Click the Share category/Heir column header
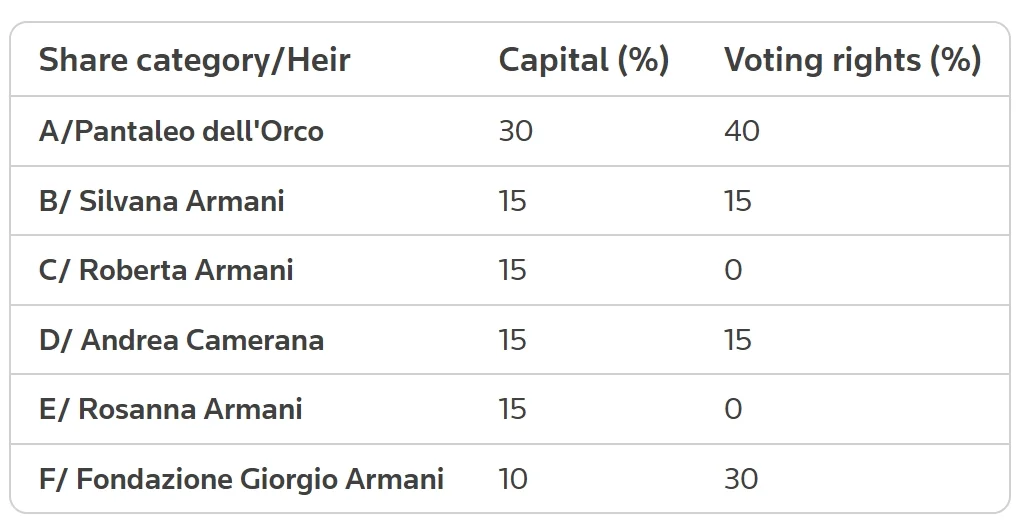Screen dimensions: 1029x523 click(x=194, y=60)
